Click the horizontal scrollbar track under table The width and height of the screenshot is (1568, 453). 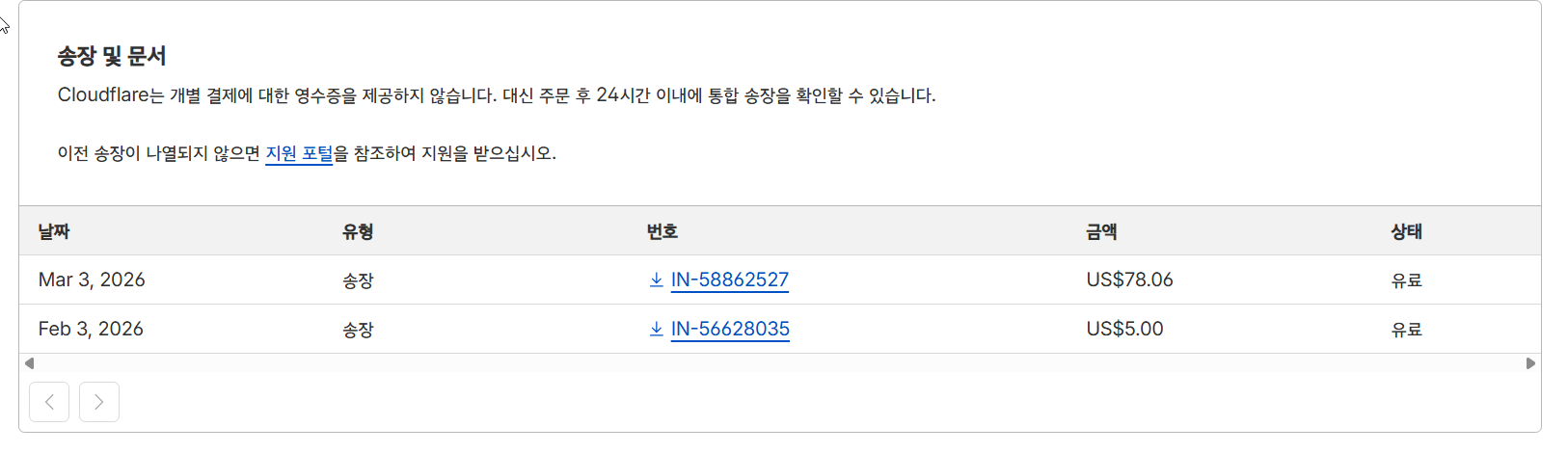780,363
